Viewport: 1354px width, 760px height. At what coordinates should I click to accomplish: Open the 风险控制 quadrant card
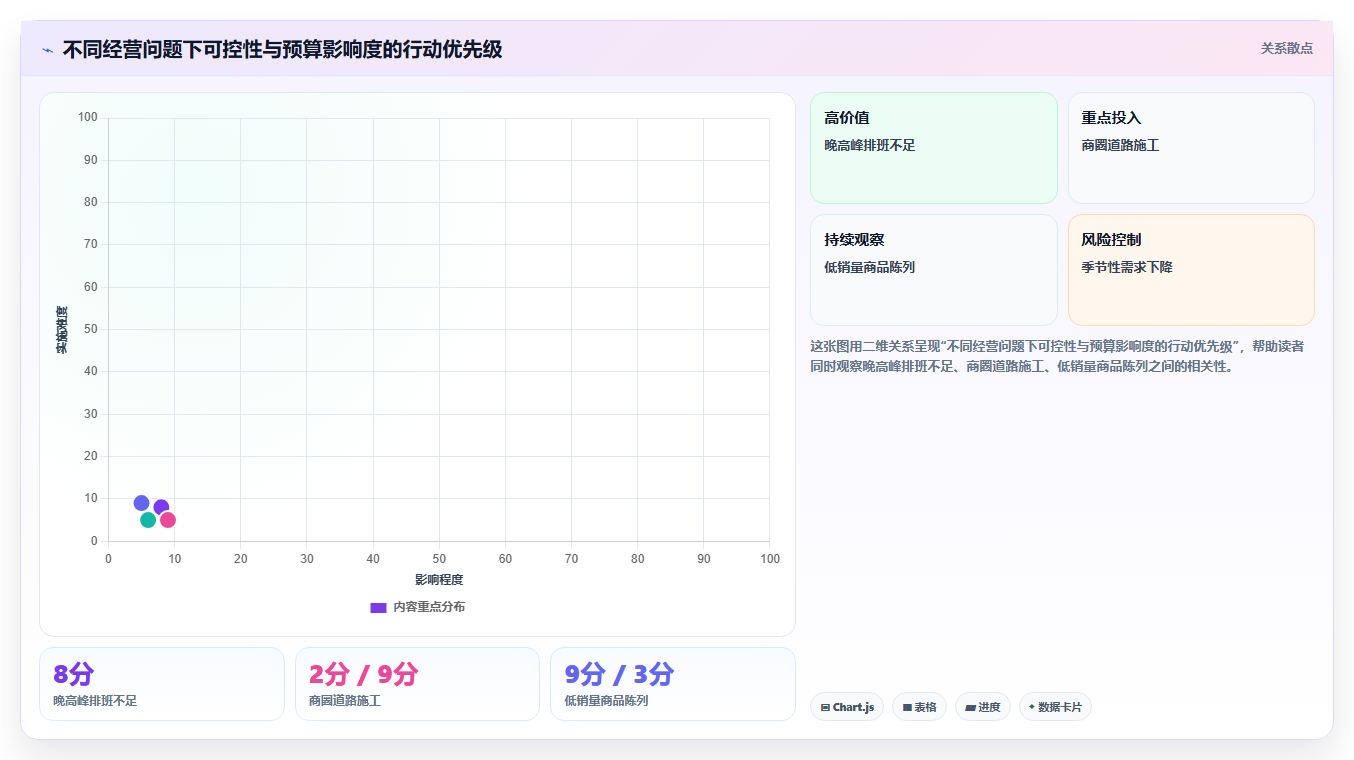click(1191, 270)
